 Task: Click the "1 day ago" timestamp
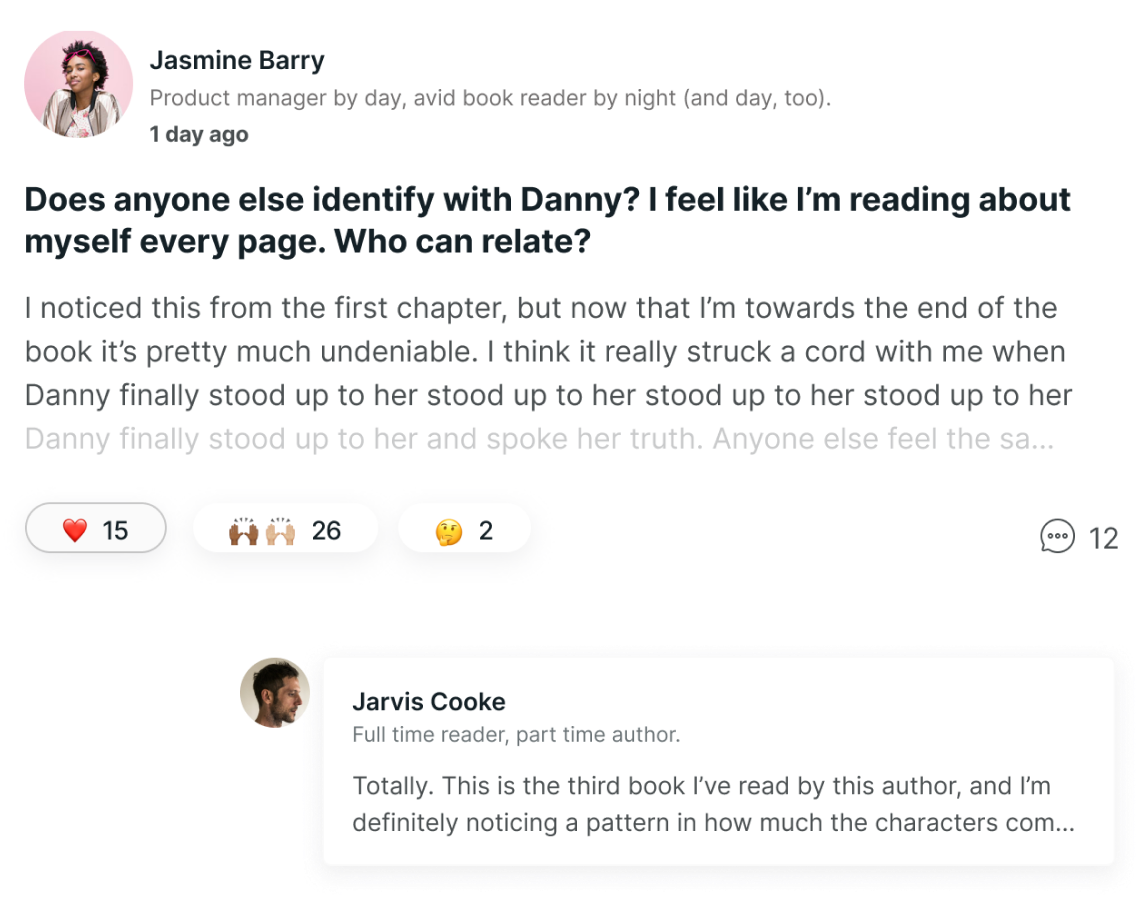[x=199, y=134]
